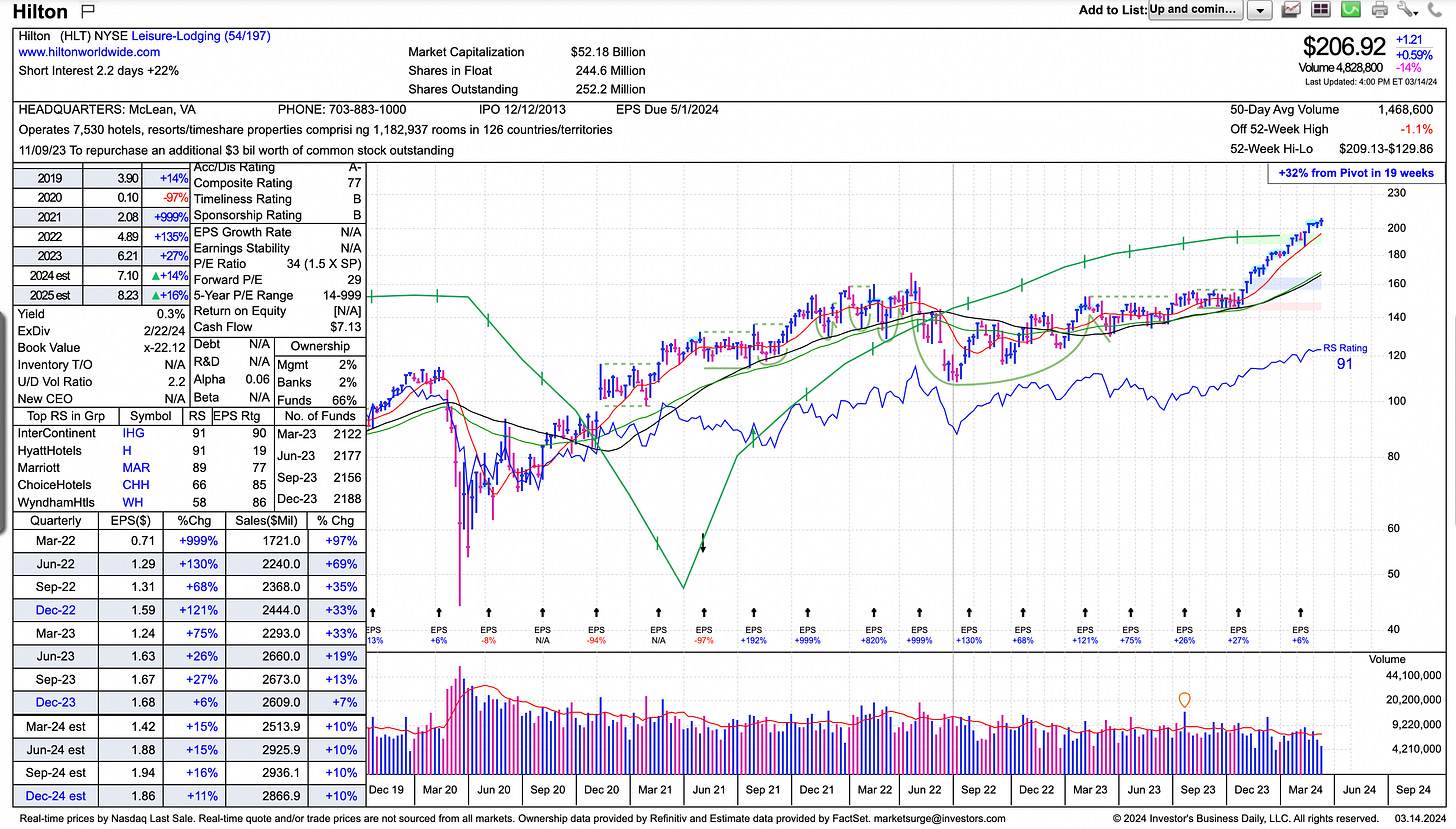This screenshot has height=829, width=1456.
Task: Click the EPS +999% marker under Dec 21
Action: [x=809, y=634]
